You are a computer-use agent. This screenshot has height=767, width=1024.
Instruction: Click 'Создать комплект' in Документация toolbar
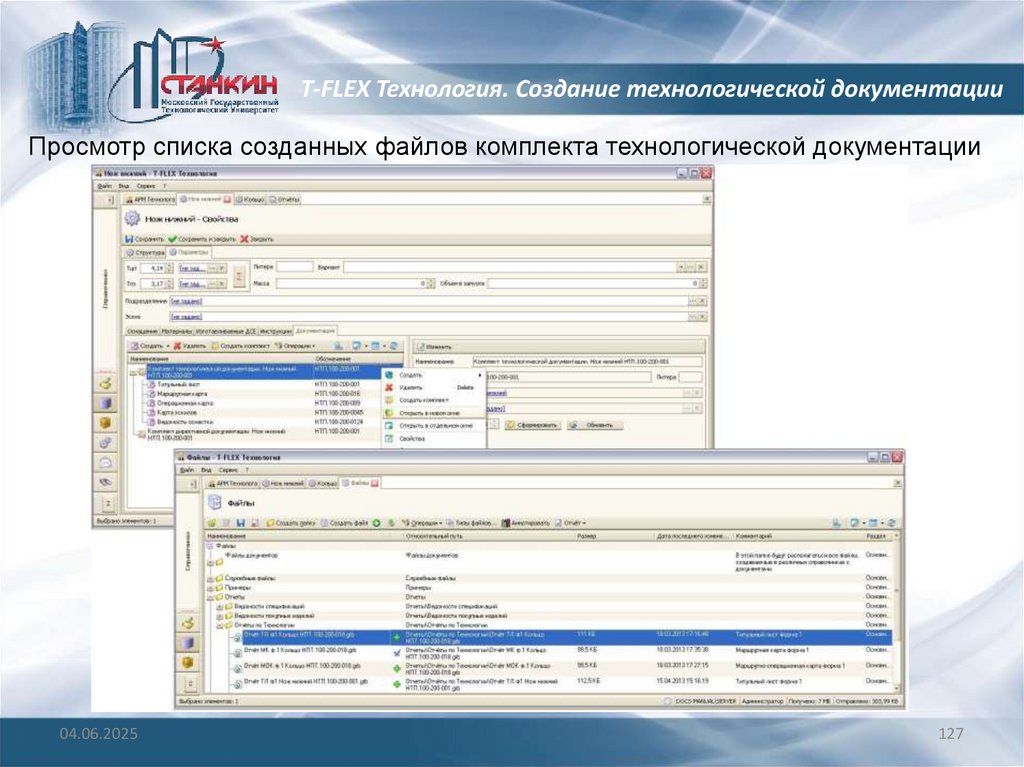click(240, 346)
